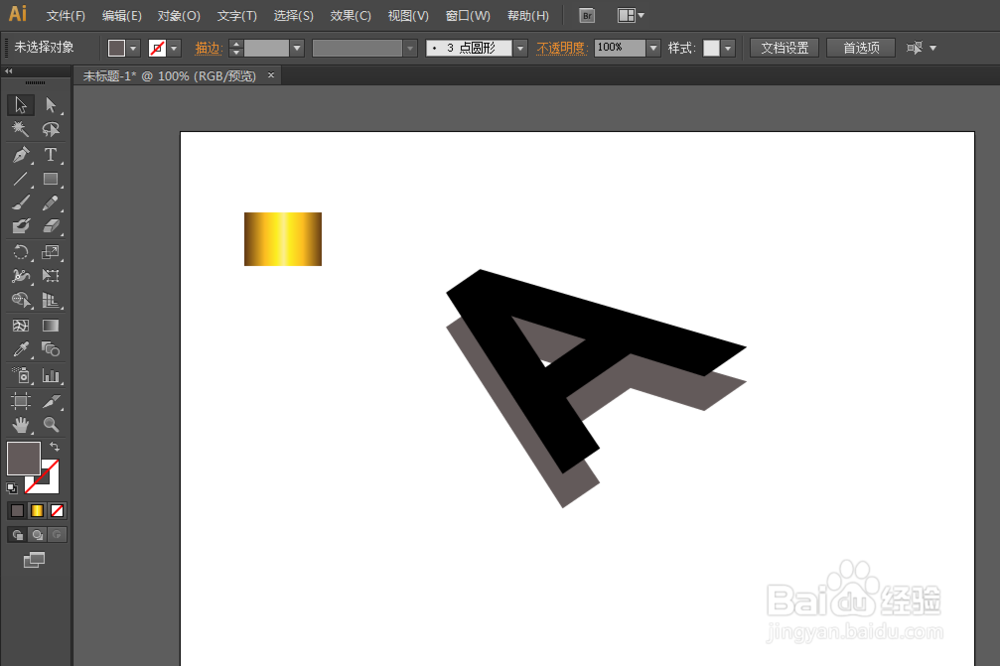Select the Blob Brush tool
This screenshot has width=1000, height=666.
coord(21,226)
